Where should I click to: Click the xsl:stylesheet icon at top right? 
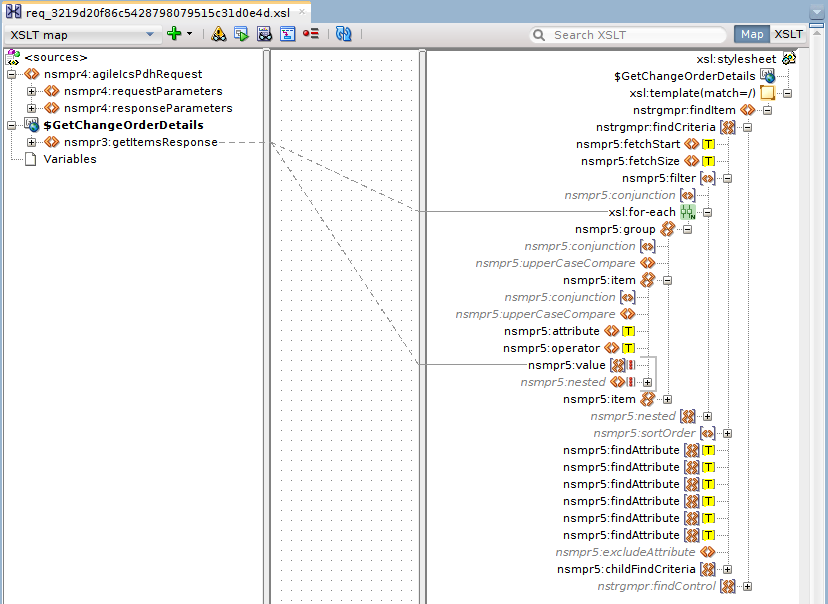pos(789,58)
